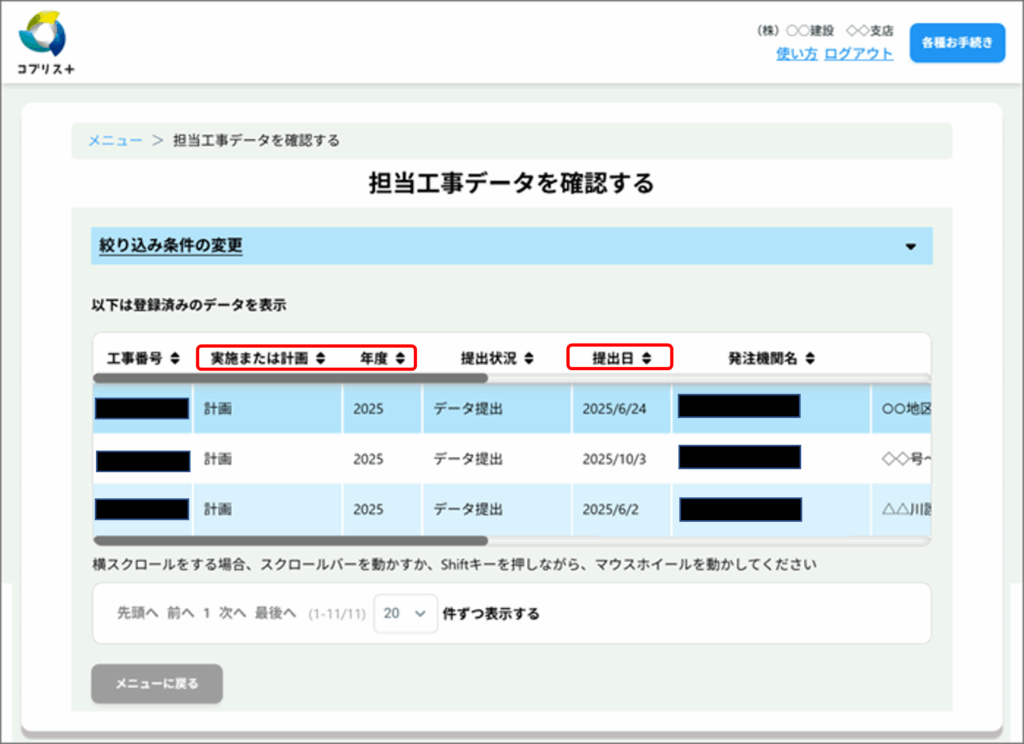Jump to first page with 先頭へ
1024x744 pixels.
click(x=138, y=614)
